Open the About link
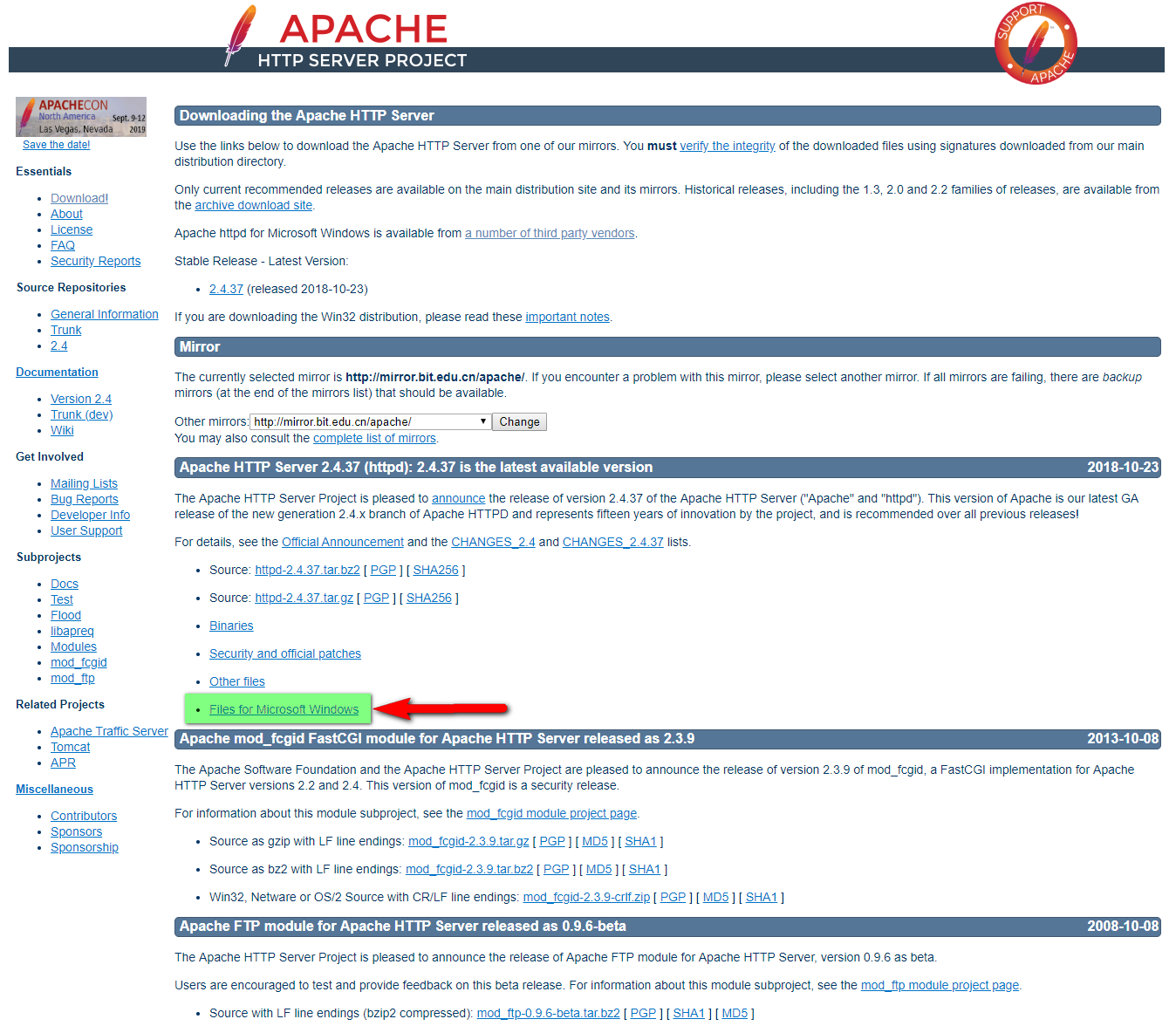This screenshot has height=1026, width=1176. 66,214
